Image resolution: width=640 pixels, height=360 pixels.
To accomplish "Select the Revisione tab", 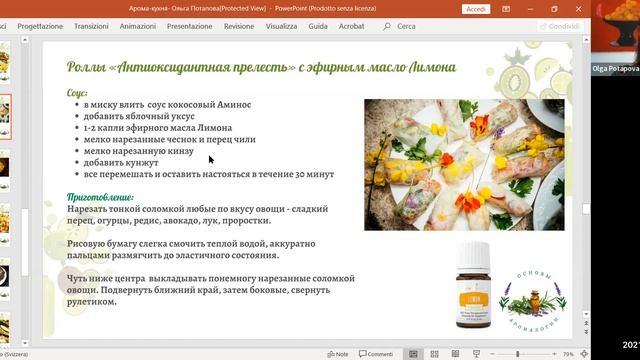I will click(x=239, y=26).
